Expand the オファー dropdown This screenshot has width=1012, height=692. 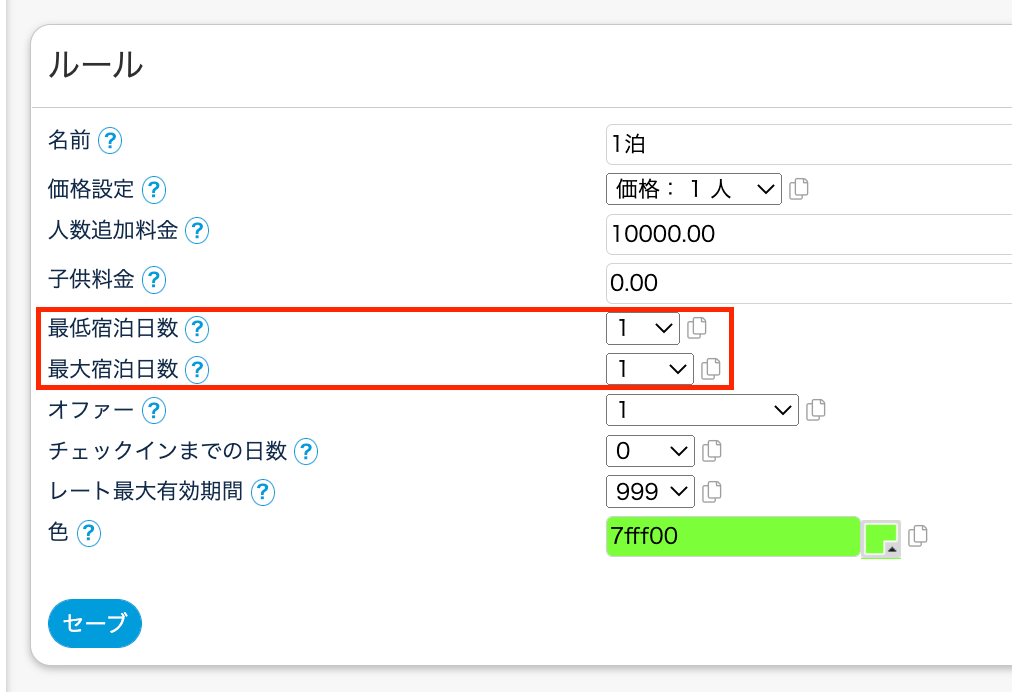pos(702,409)
